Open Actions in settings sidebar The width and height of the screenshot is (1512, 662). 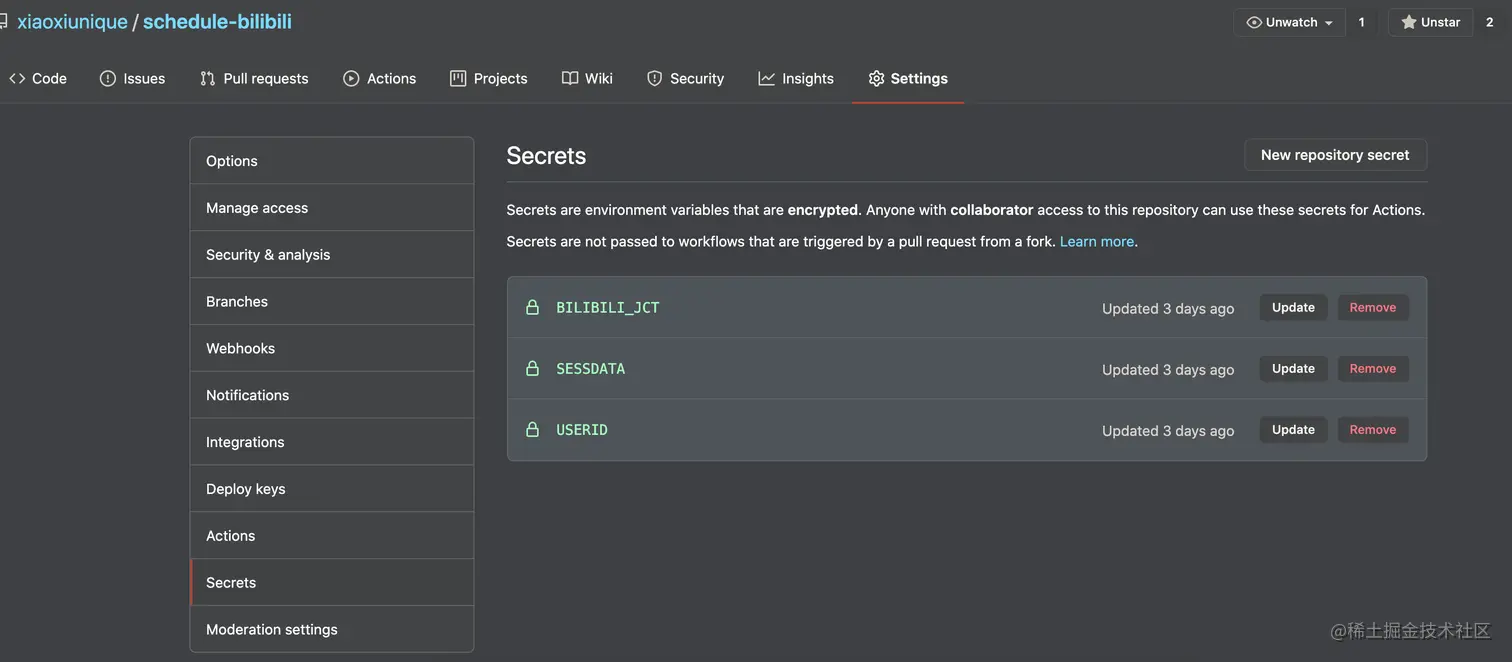[332, 535]
